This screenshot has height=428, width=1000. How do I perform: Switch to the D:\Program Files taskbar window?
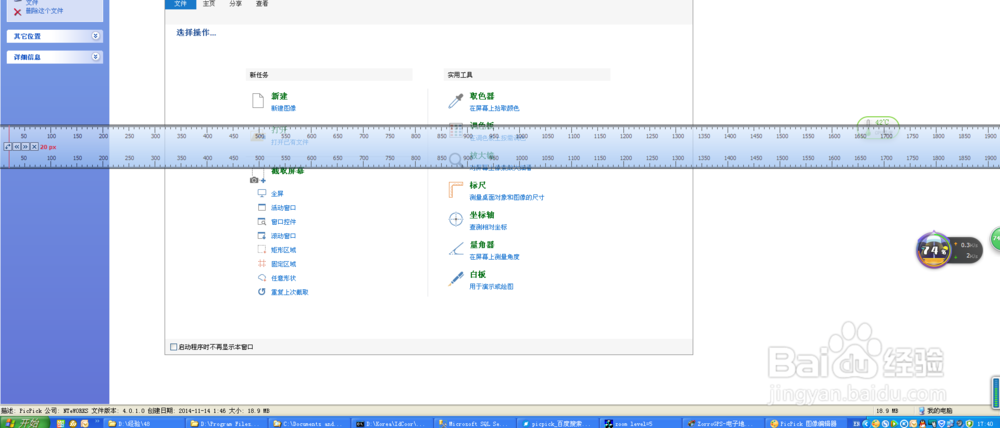pos(224,423)
